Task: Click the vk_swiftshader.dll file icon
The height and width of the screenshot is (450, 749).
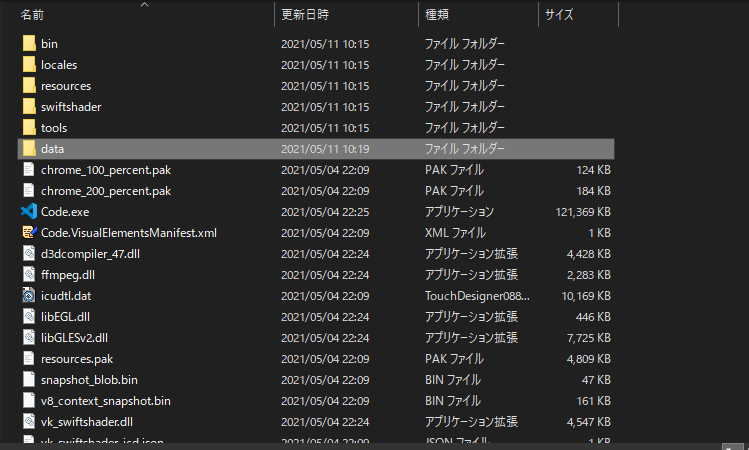Action: pos(29,422)
